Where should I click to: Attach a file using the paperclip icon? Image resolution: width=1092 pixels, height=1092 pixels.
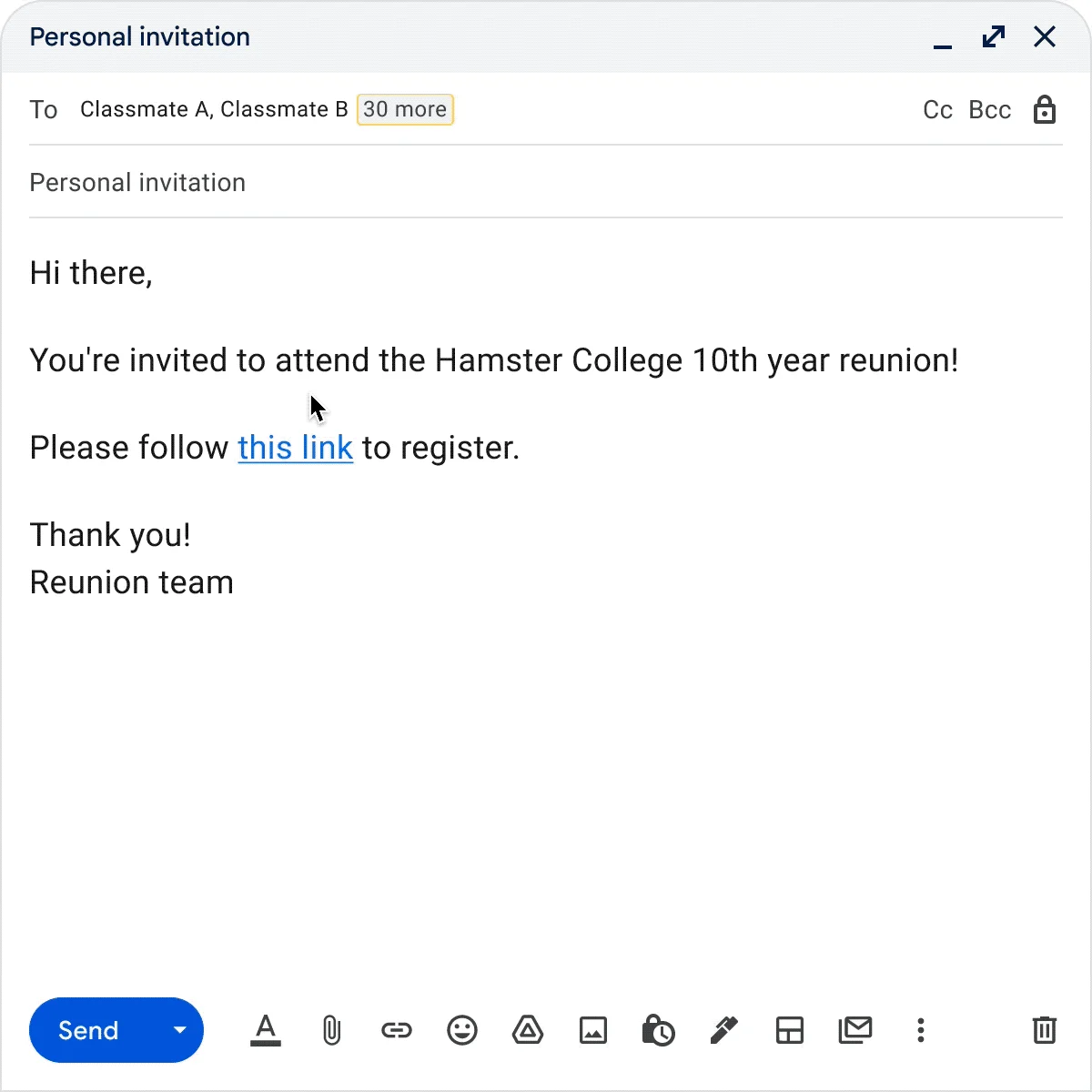click(331, 1030)
